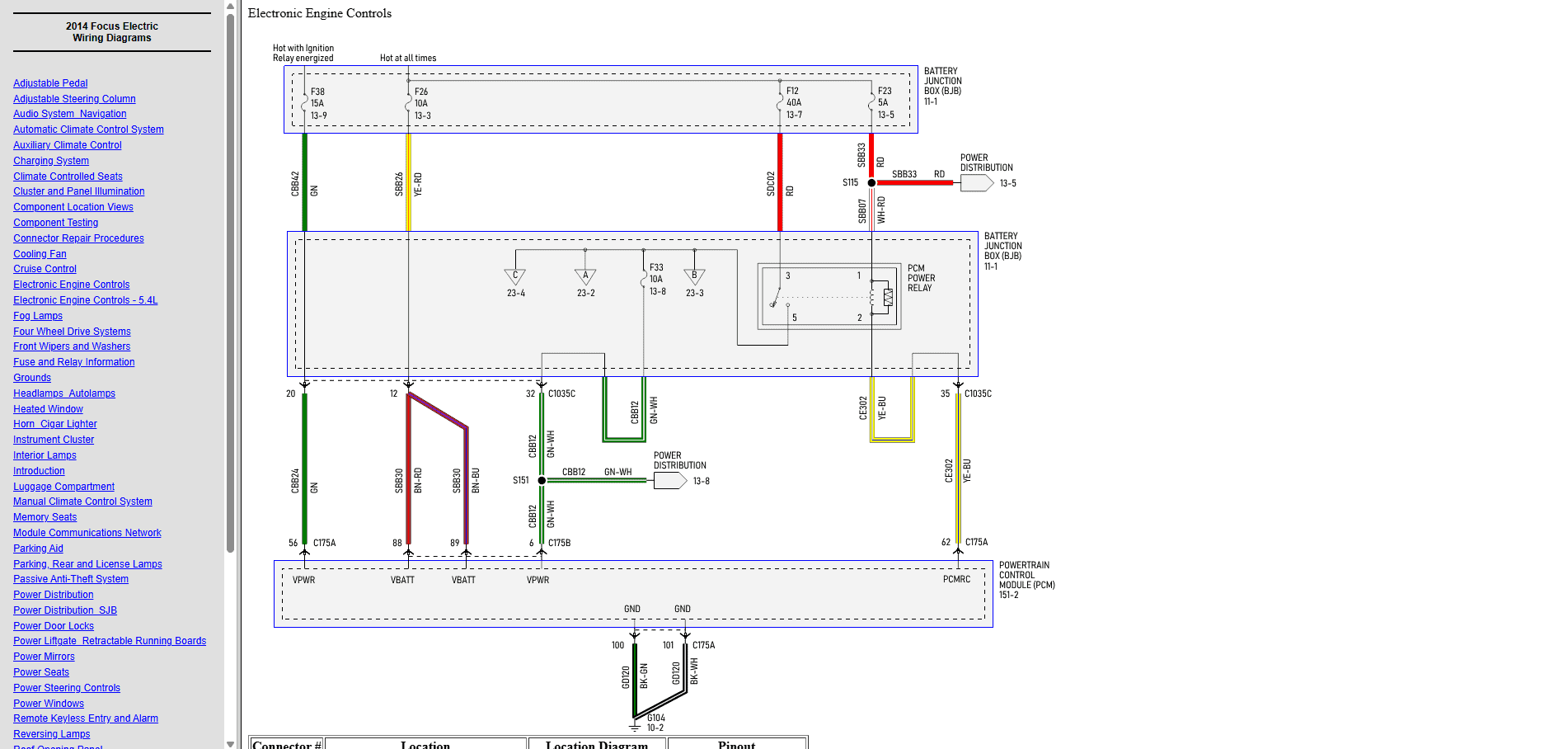Screen dimensions: 1568x749
Task: Open the Electronic Engine Controls - 5.4L link
Action: (x=85, y=300)
